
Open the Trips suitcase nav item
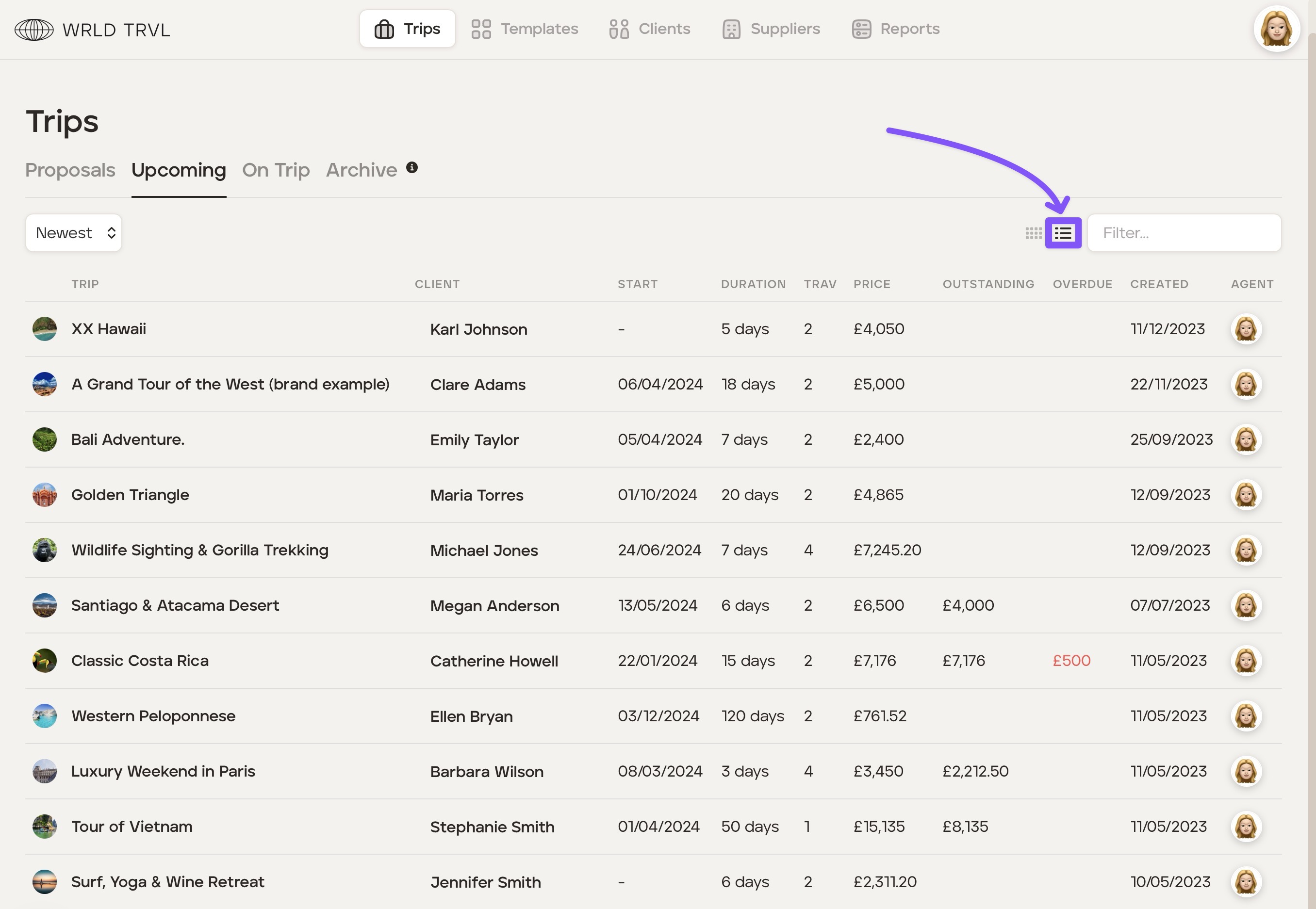pyautogui.click(x=407, y=29)
